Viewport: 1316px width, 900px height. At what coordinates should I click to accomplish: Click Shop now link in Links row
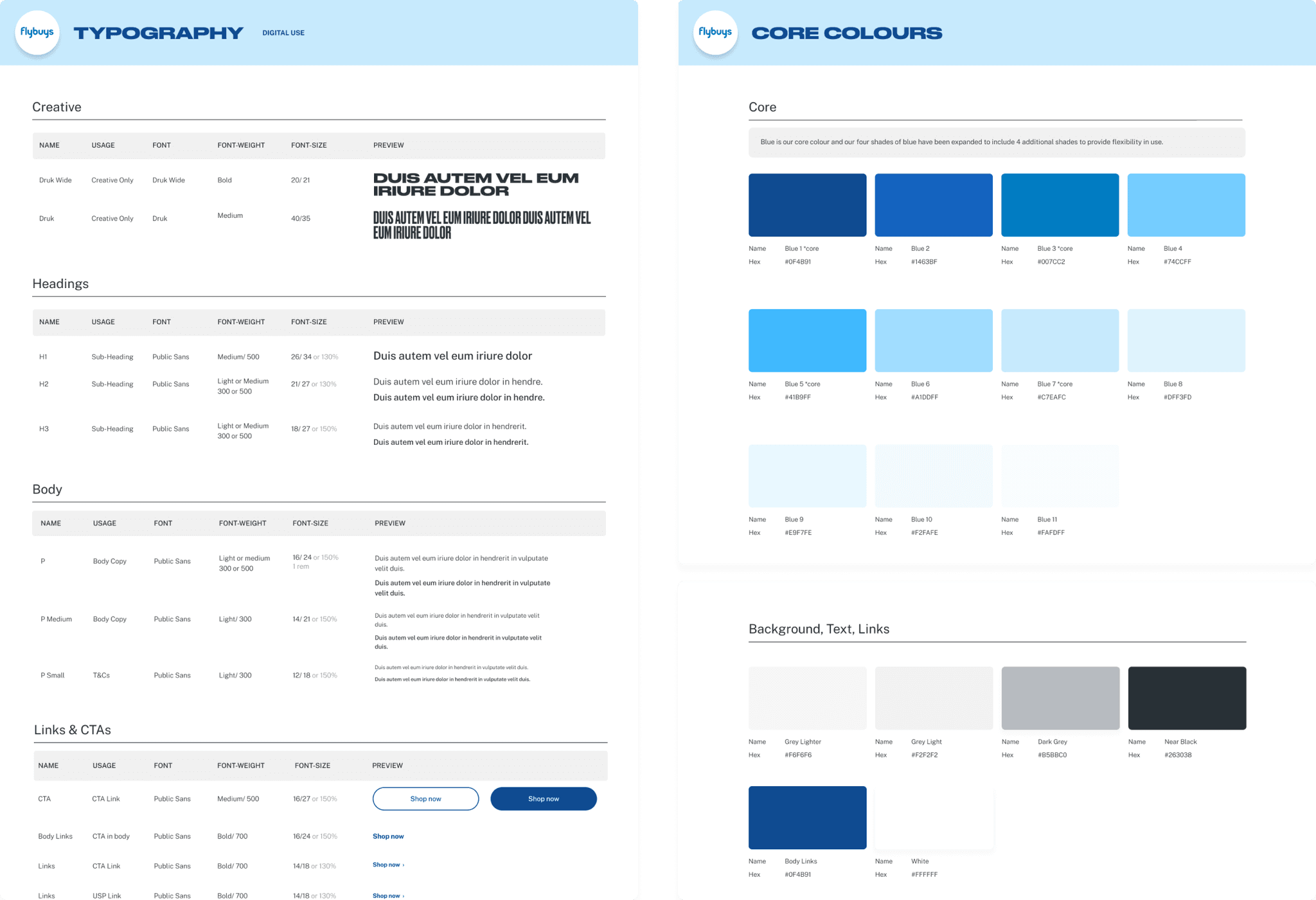pyautogui.click(x=387, y=865)
